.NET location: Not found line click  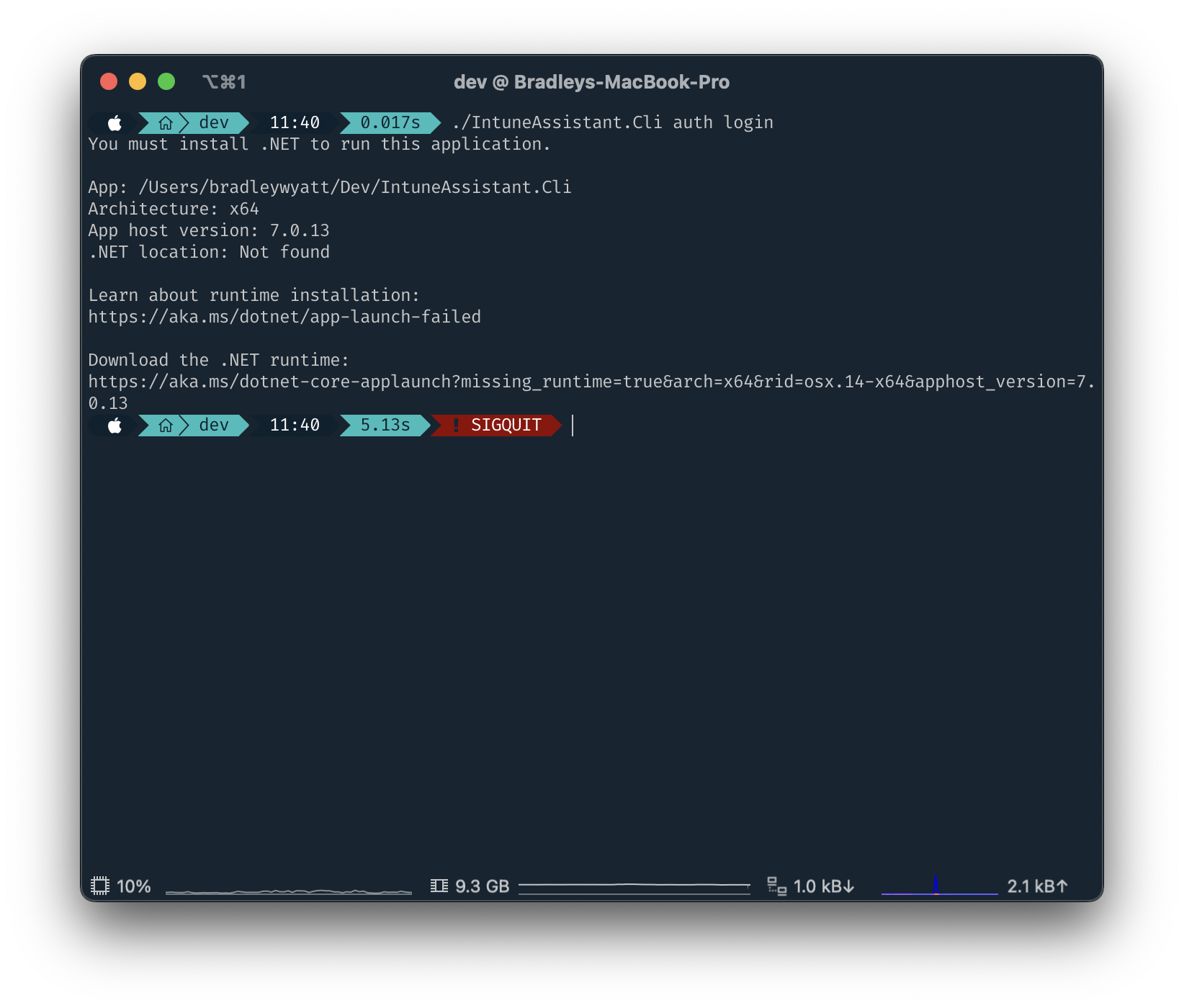click(x=209, y=252)
